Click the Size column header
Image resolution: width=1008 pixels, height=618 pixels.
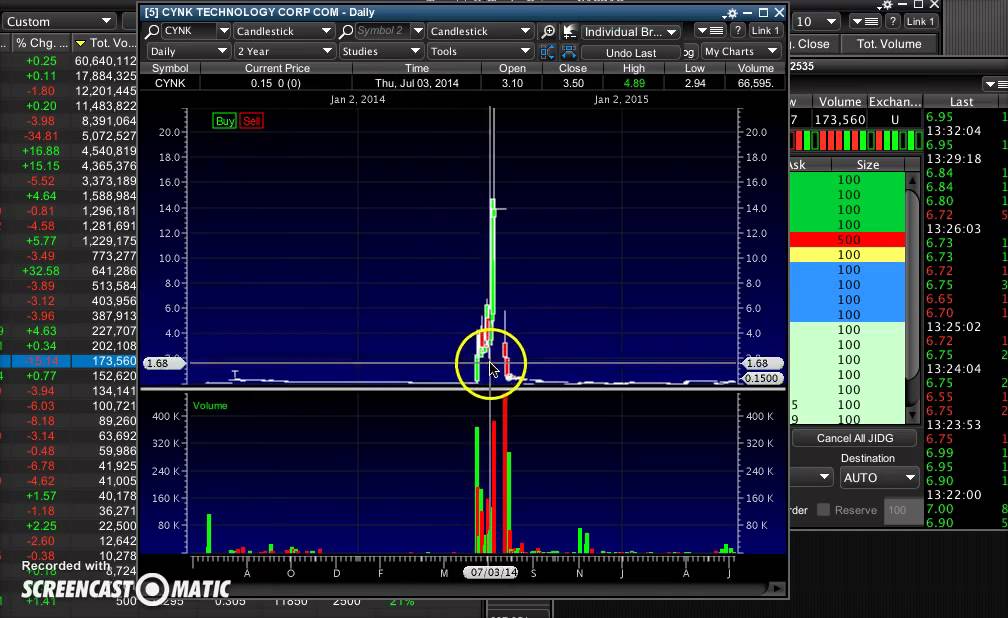867,165
